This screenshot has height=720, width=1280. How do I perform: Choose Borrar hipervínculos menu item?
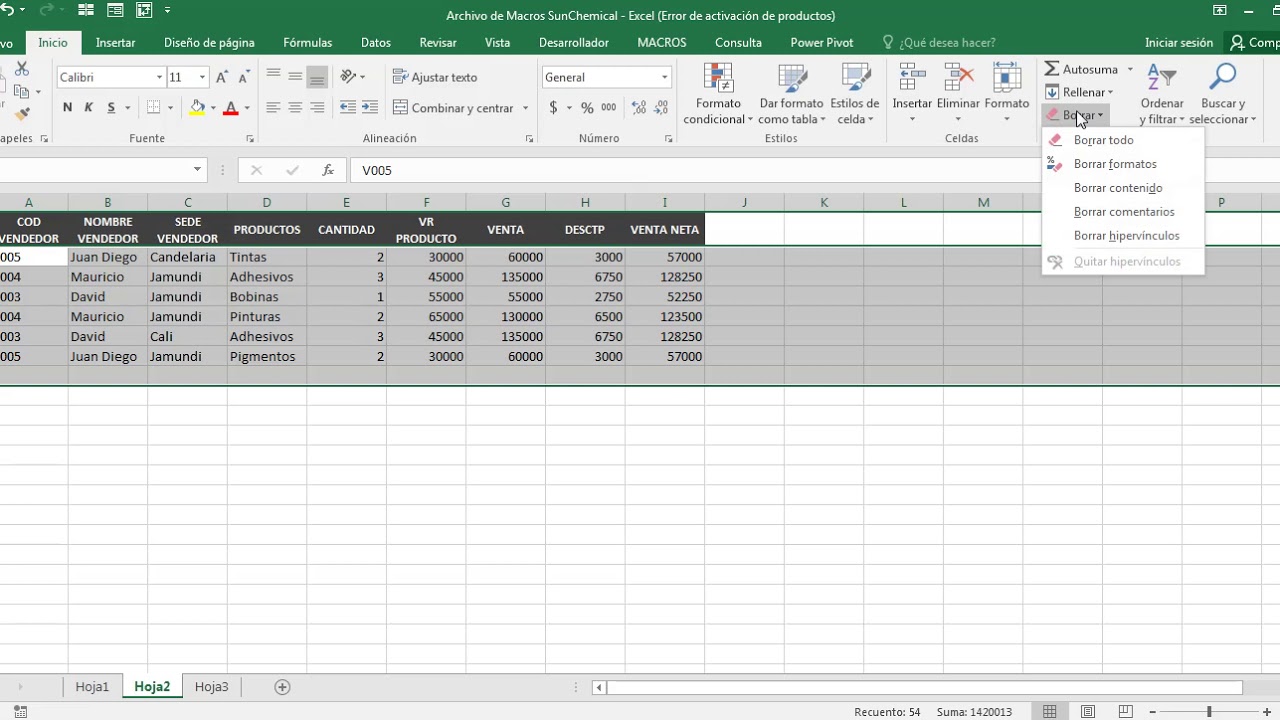(1123, 236)
